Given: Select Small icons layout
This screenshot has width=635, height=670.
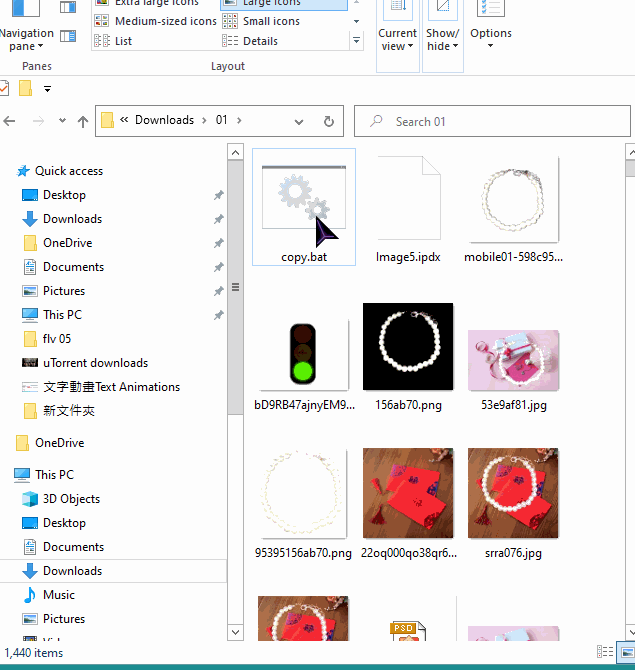Looking at the screenshot, I should [261, 21].
